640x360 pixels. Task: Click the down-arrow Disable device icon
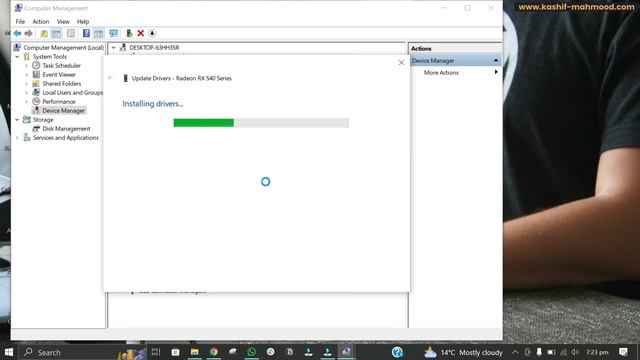[x=152, y=33]
